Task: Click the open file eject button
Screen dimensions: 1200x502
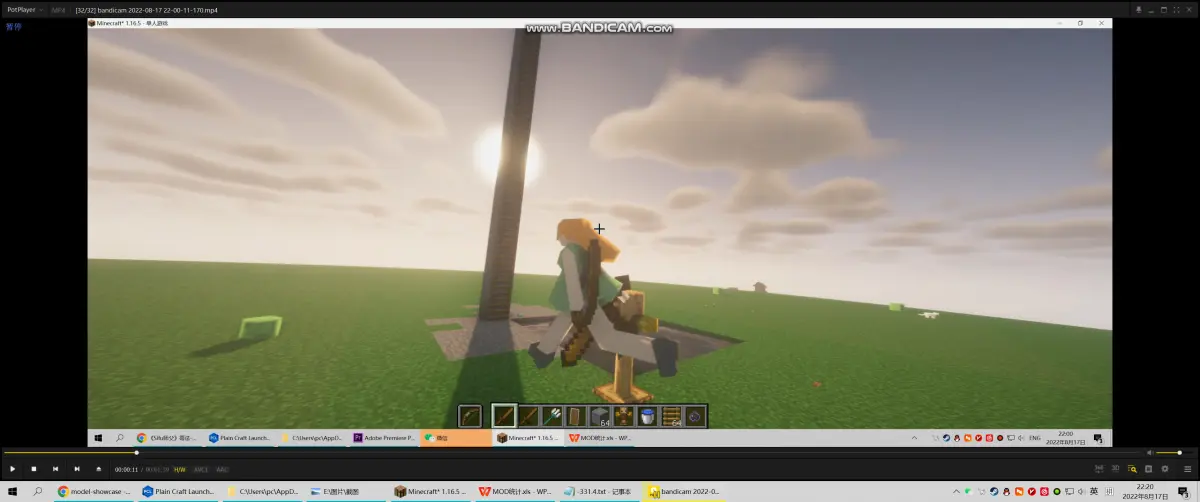Action: [99, 469]
